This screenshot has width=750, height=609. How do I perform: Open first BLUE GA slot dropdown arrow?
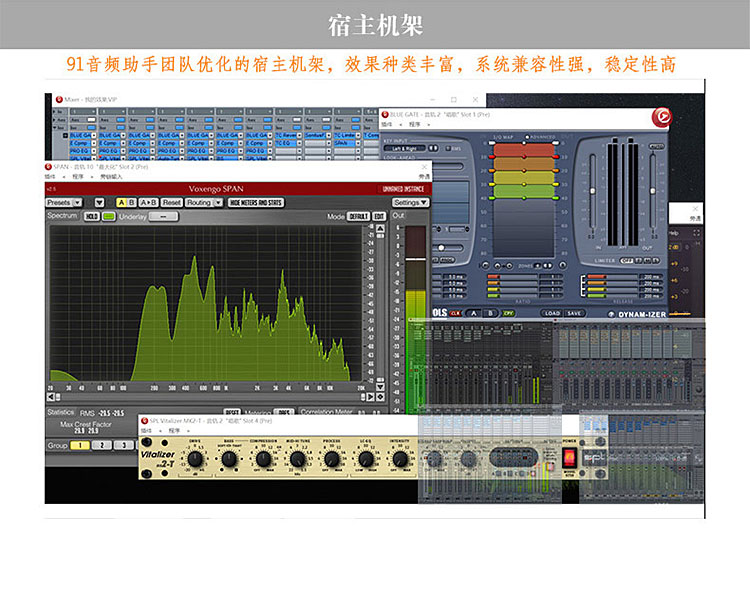[x=94, y=135]
